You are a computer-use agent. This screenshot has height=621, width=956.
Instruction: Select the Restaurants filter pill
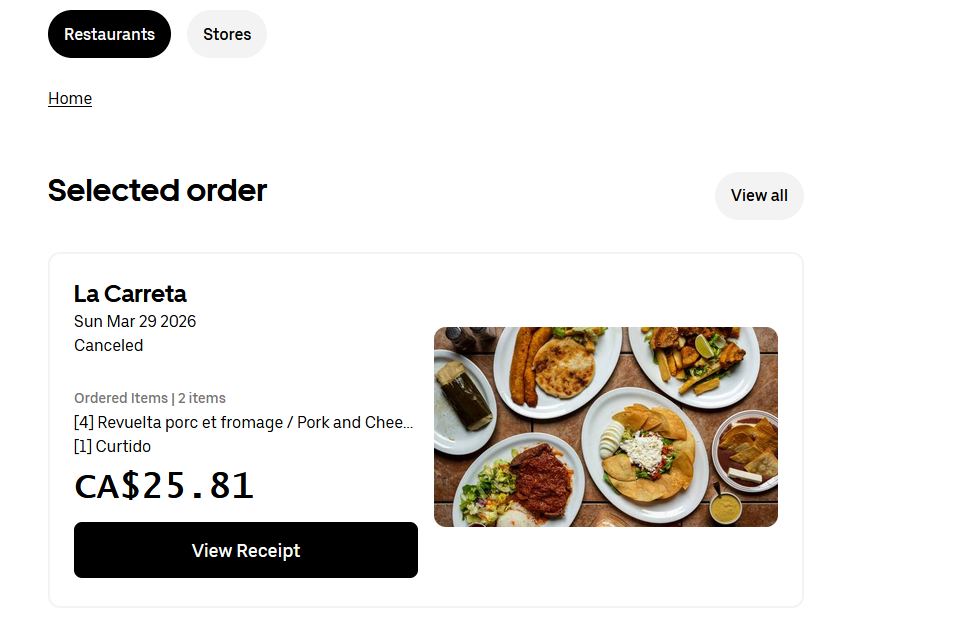click(x=109, y=33)
